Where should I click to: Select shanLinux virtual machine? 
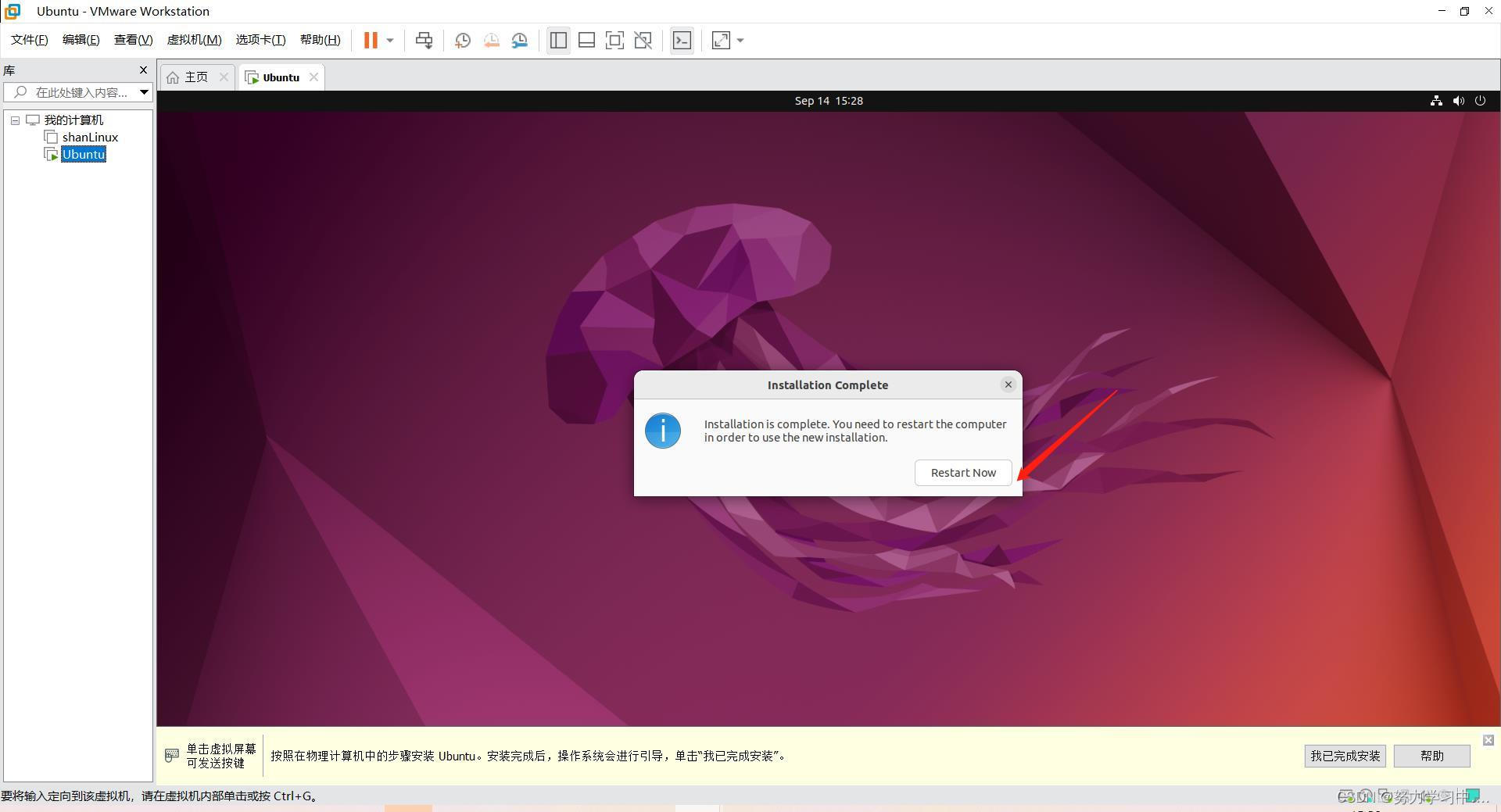[x=90, y=137]
